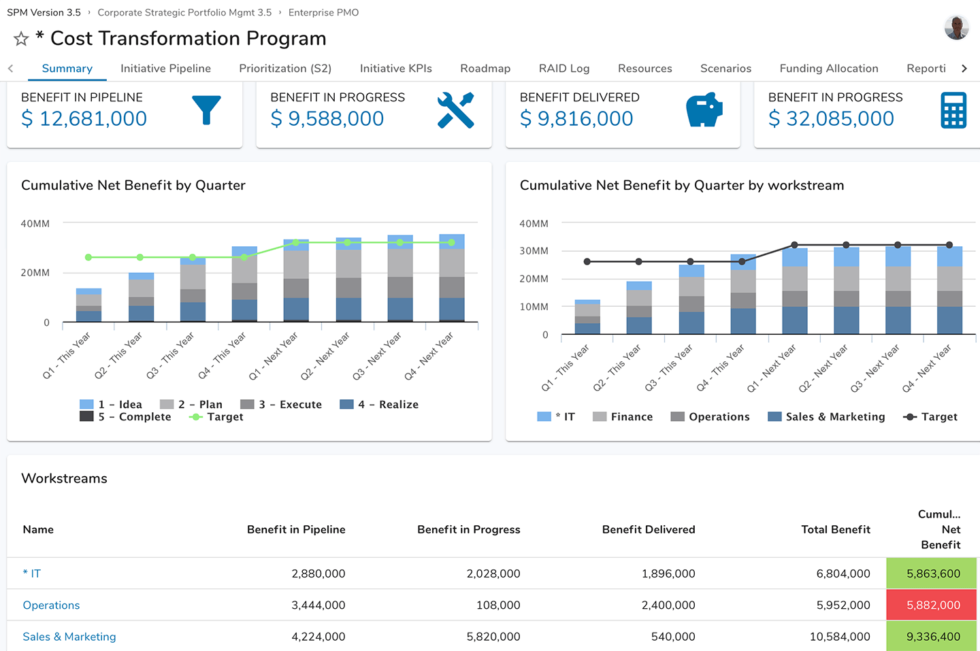The width and height of the screenshot is (980, 651).
Task: Open the Operations workstream link
Action: 51,605
